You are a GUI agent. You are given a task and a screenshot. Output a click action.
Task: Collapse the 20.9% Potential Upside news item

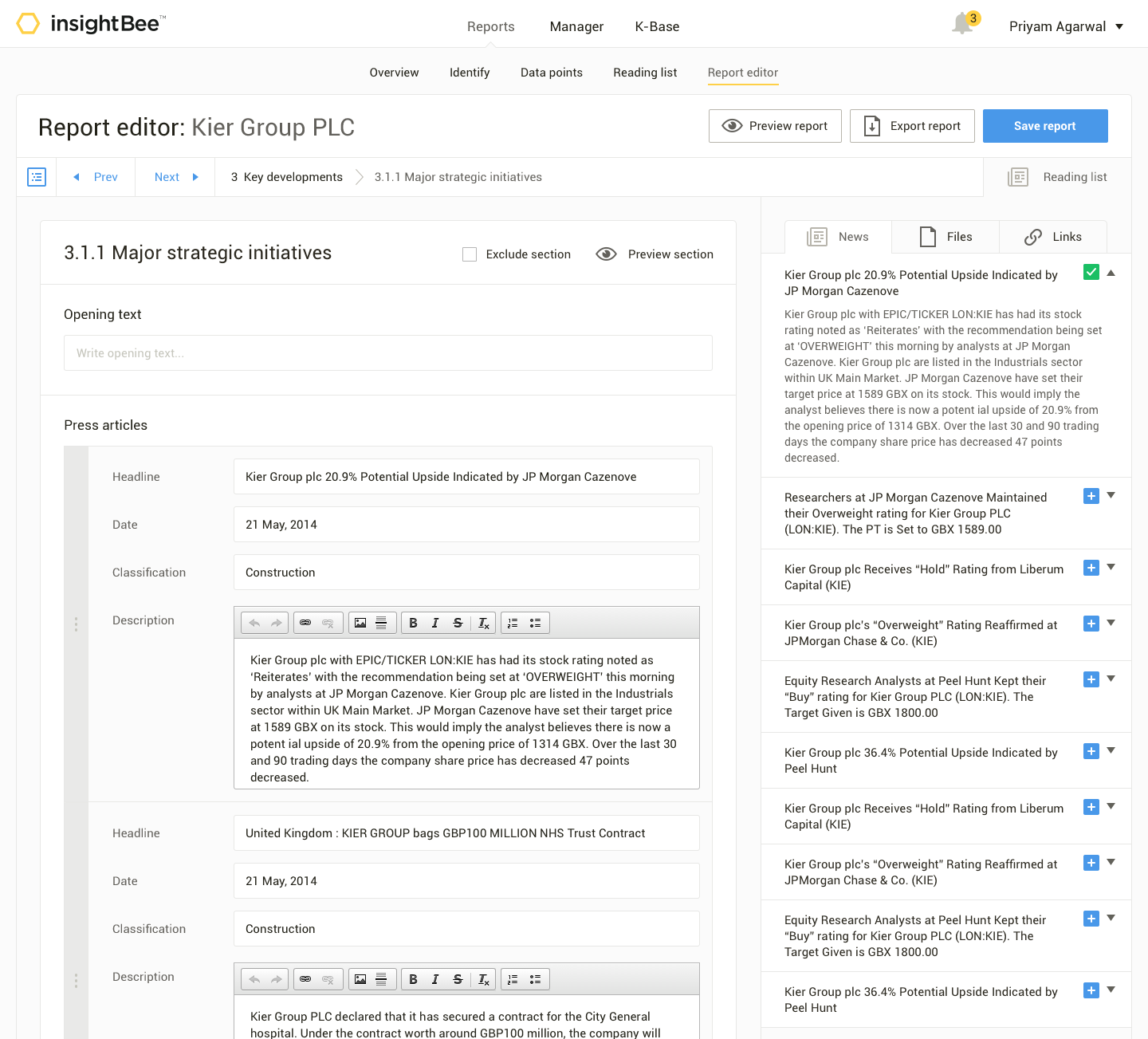click(x=1111, y=273)
